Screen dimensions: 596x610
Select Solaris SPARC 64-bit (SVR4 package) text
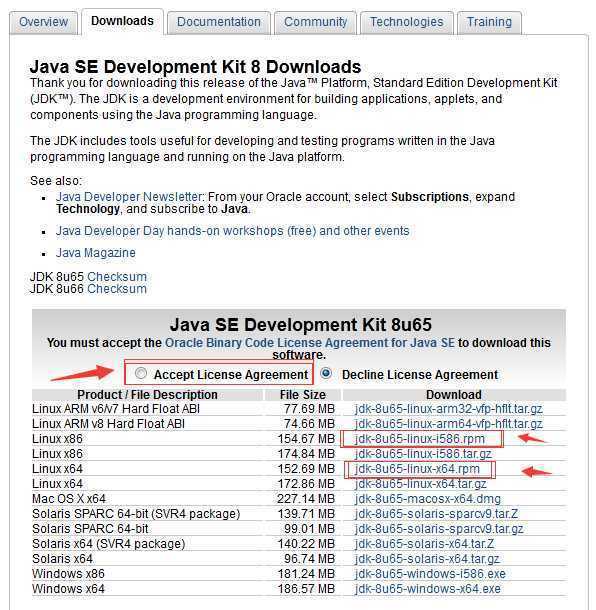[x=136, y=514]
